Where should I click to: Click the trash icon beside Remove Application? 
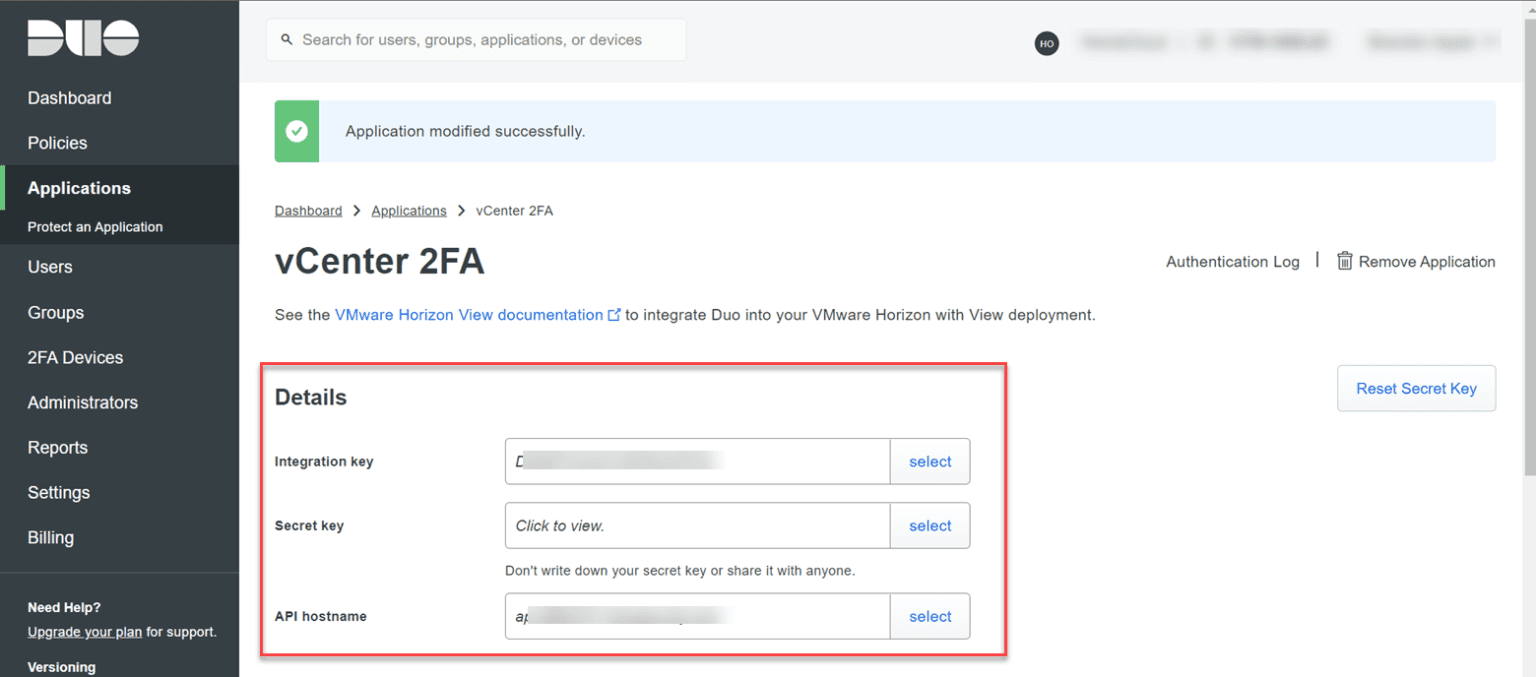click(1345, 261)
